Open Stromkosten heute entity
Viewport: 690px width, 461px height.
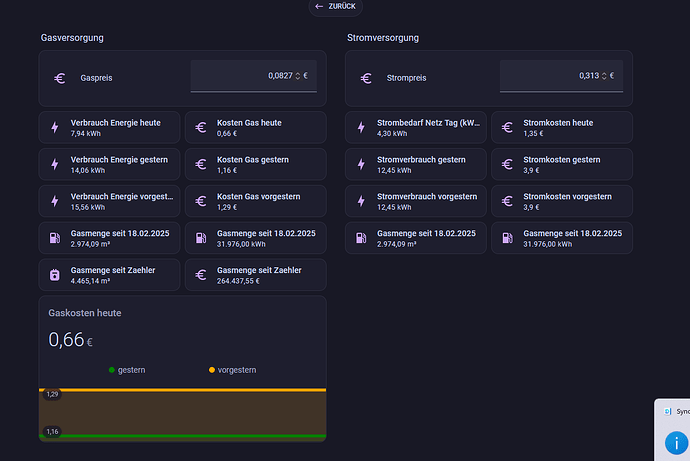(562, 128)
